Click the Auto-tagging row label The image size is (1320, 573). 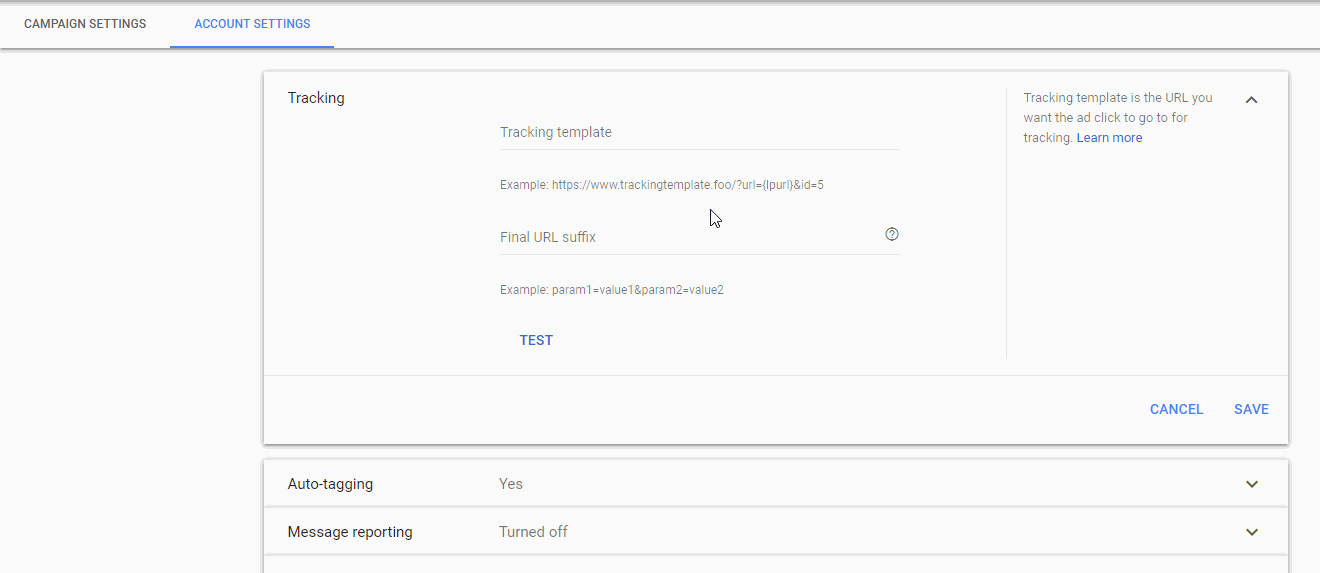[330, 484]
